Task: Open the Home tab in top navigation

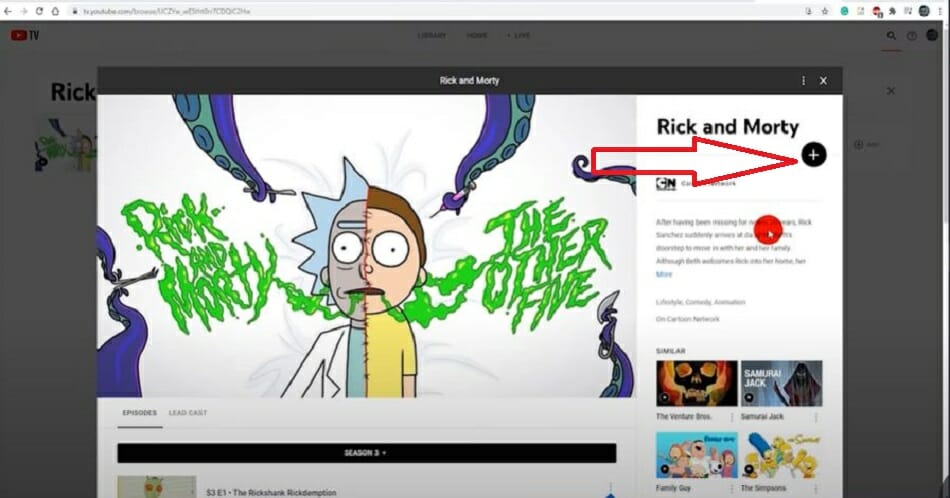Action: (477, 35)
